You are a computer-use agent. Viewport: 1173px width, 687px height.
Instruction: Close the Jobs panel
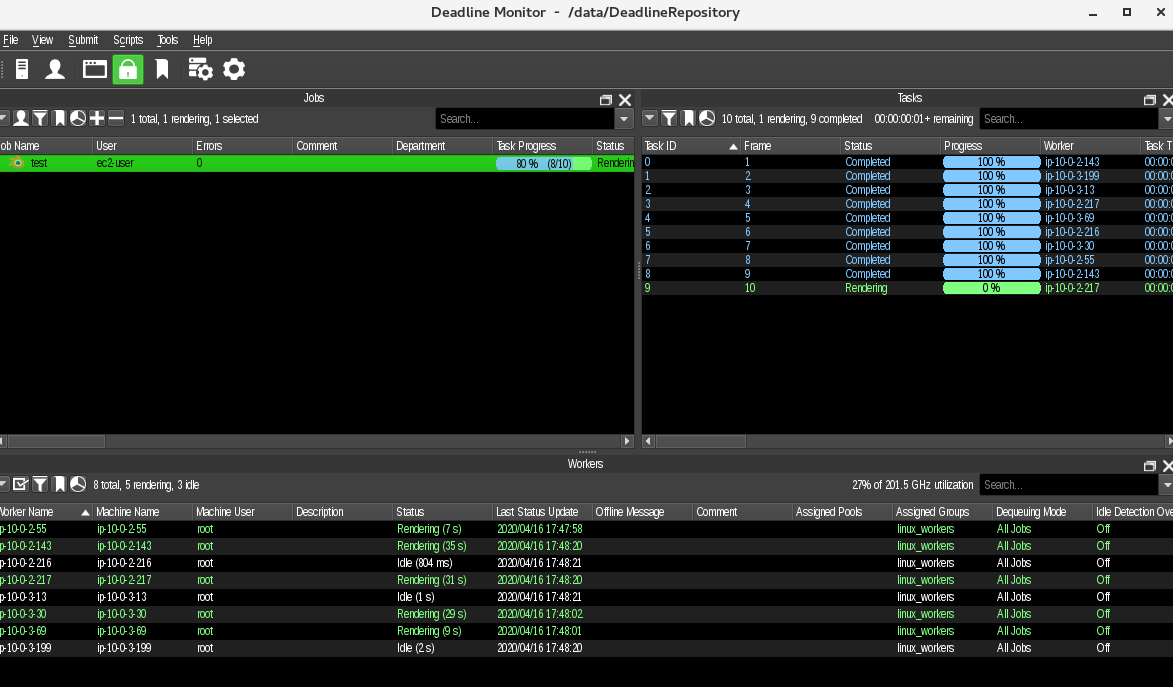pos(625,100)
